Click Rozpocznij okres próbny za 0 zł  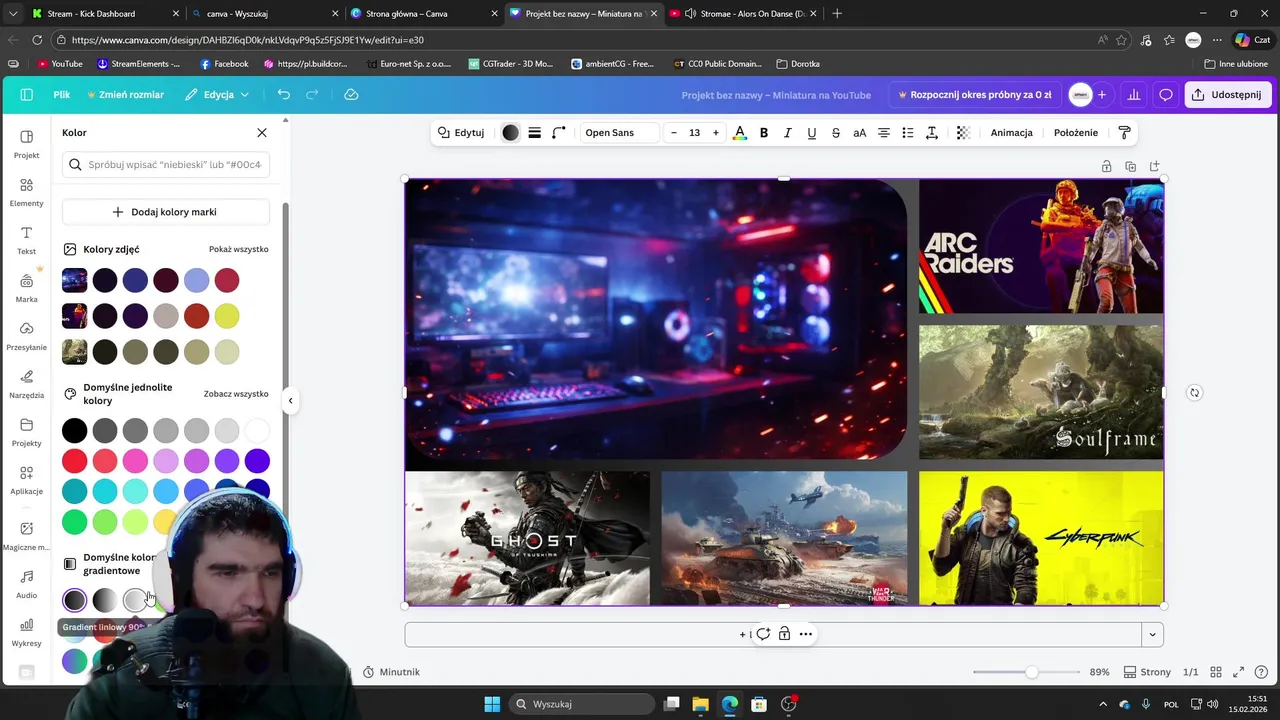pyautogui.click(x=973, y=95)
